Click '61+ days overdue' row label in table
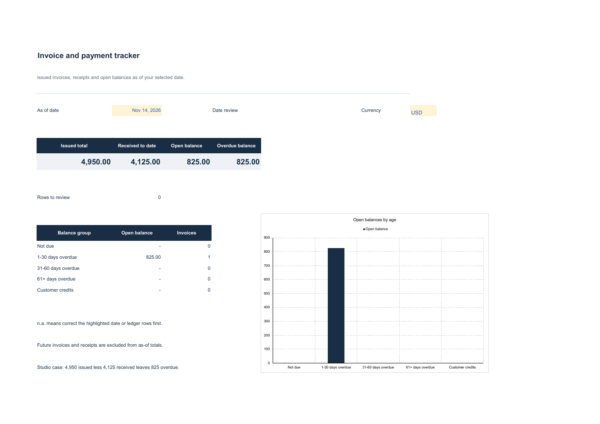This screenshot has height=424, width=600. pos(56,279)
